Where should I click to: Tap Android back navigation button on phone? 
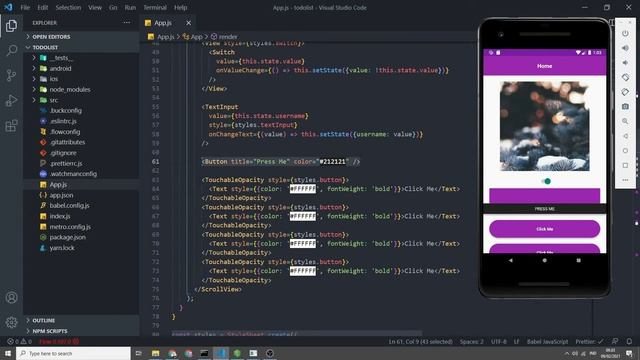point(511,260)
